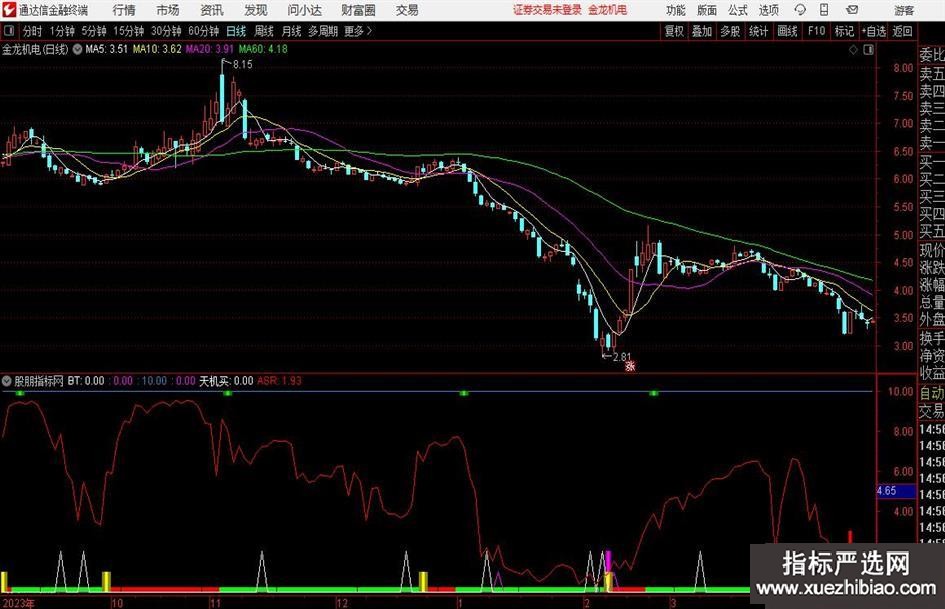
Task: Open the mail envelope icon
Action: coord(852,10)
